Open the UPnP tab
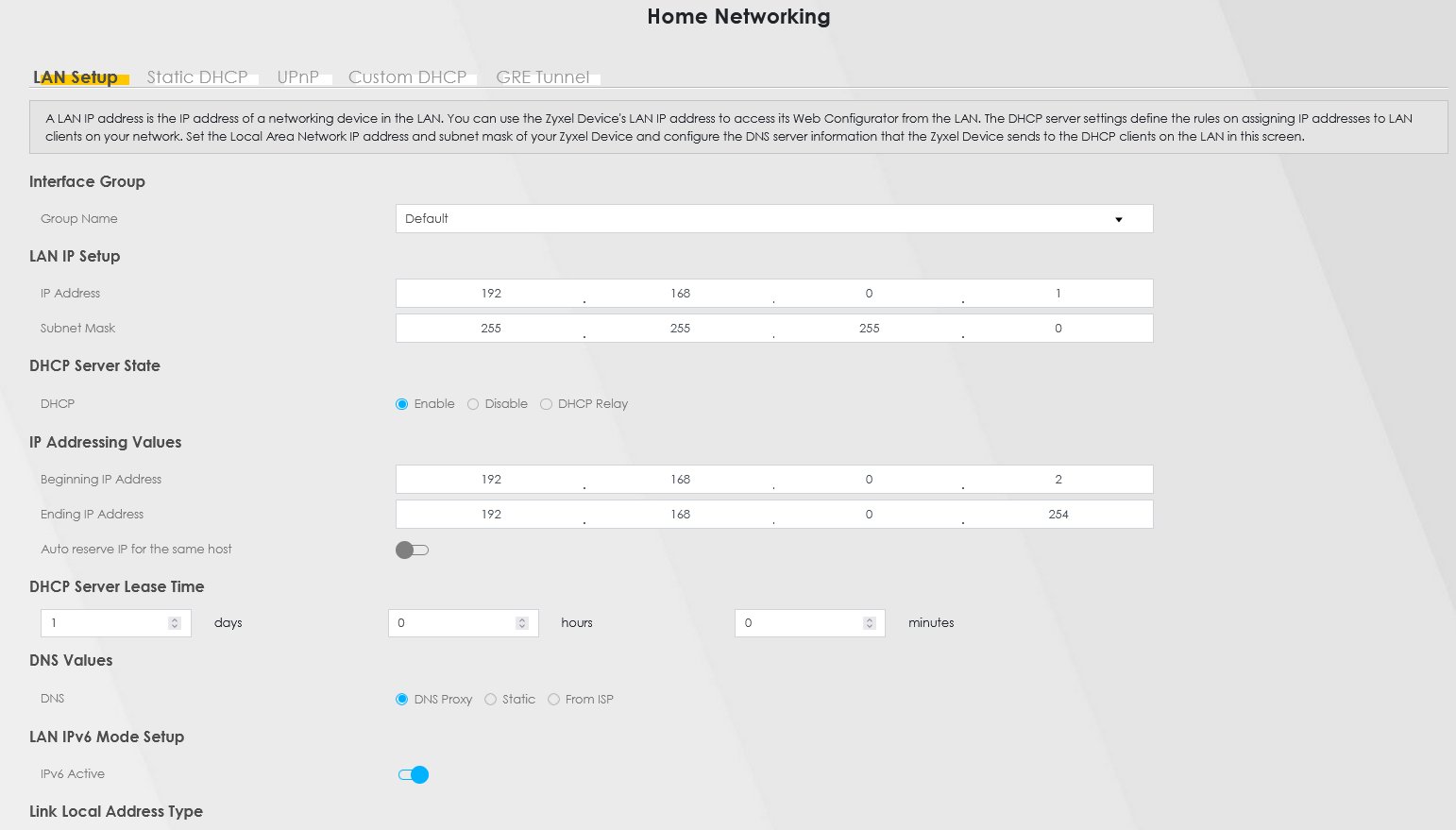 (x=297, y=77)
